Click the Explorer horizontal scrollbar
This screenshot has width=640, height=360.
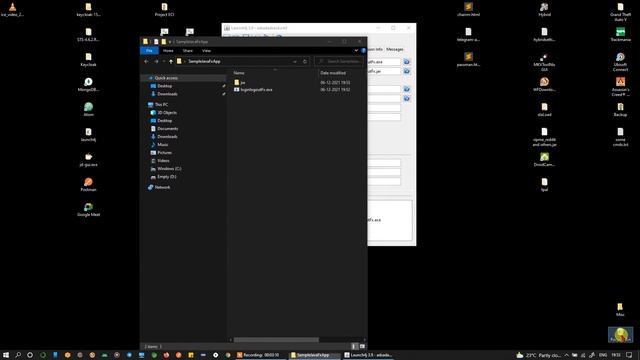pos(276,340)
